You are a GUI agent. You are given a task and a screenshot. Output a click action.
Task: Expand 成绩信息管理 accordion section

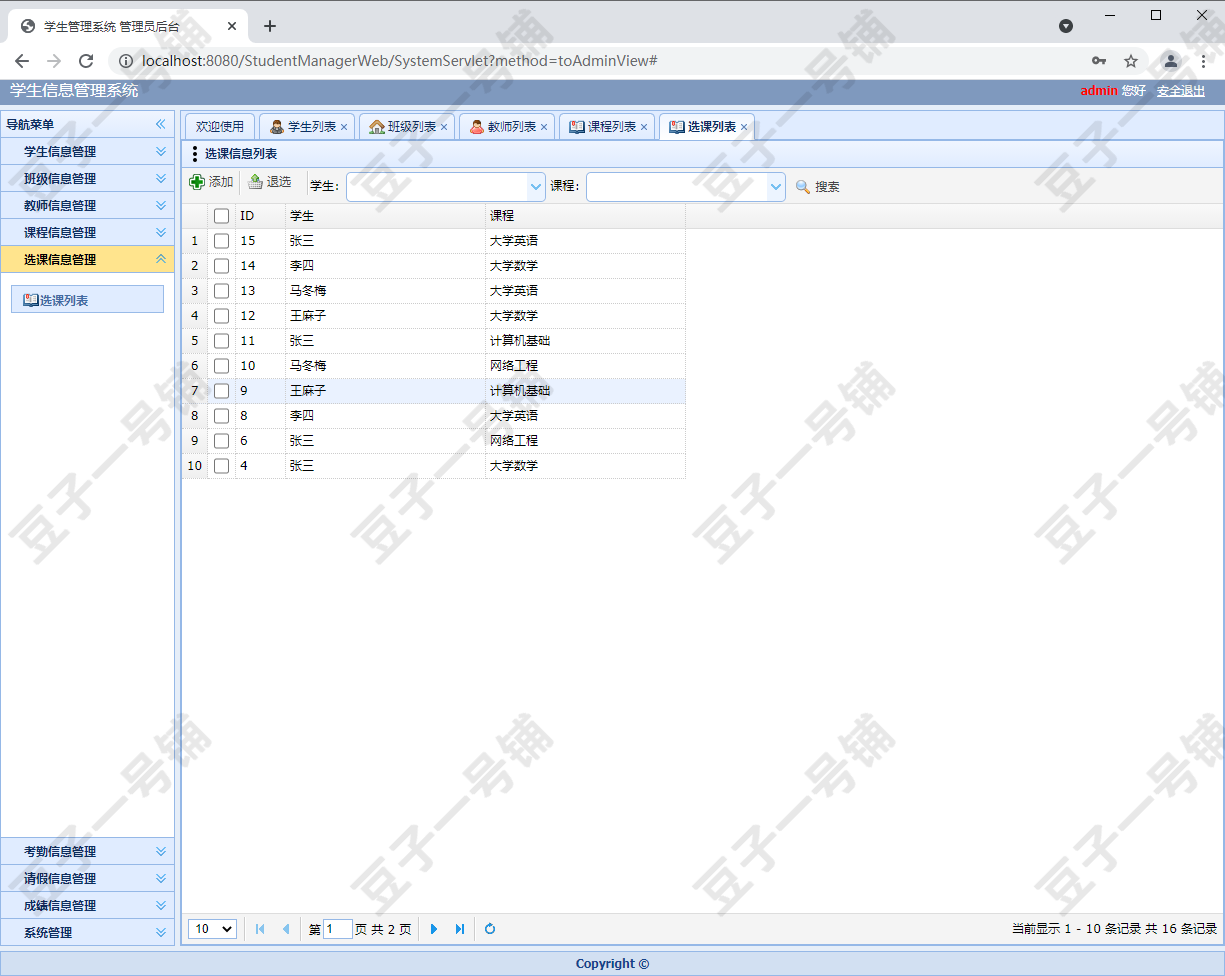click(x=87, y=905)
